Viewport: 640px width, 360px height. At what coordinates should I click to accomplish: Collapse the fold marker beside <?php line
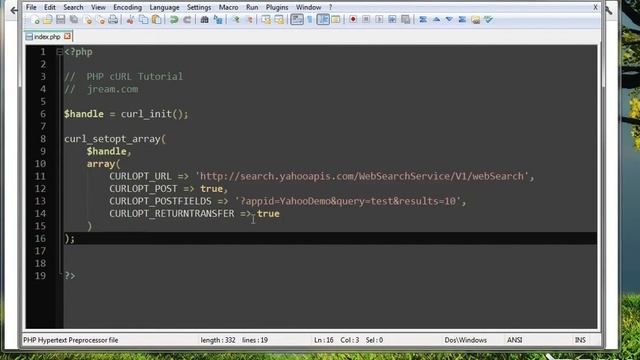tap(59, 52)
